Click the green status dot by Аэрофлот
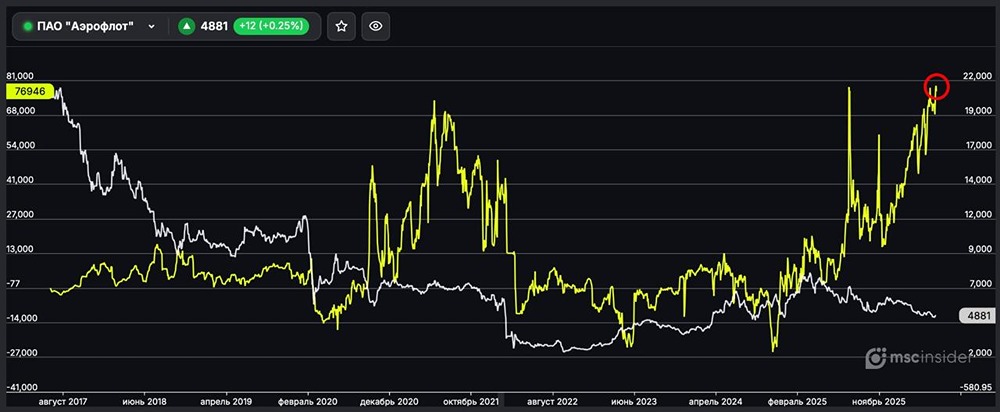Viewport: 1000px width, 412px height. (27, 26)
